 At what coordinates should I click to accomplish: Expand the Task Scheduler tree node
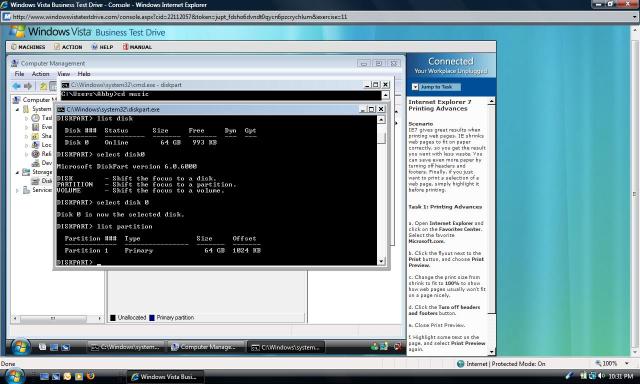[27, 118]
